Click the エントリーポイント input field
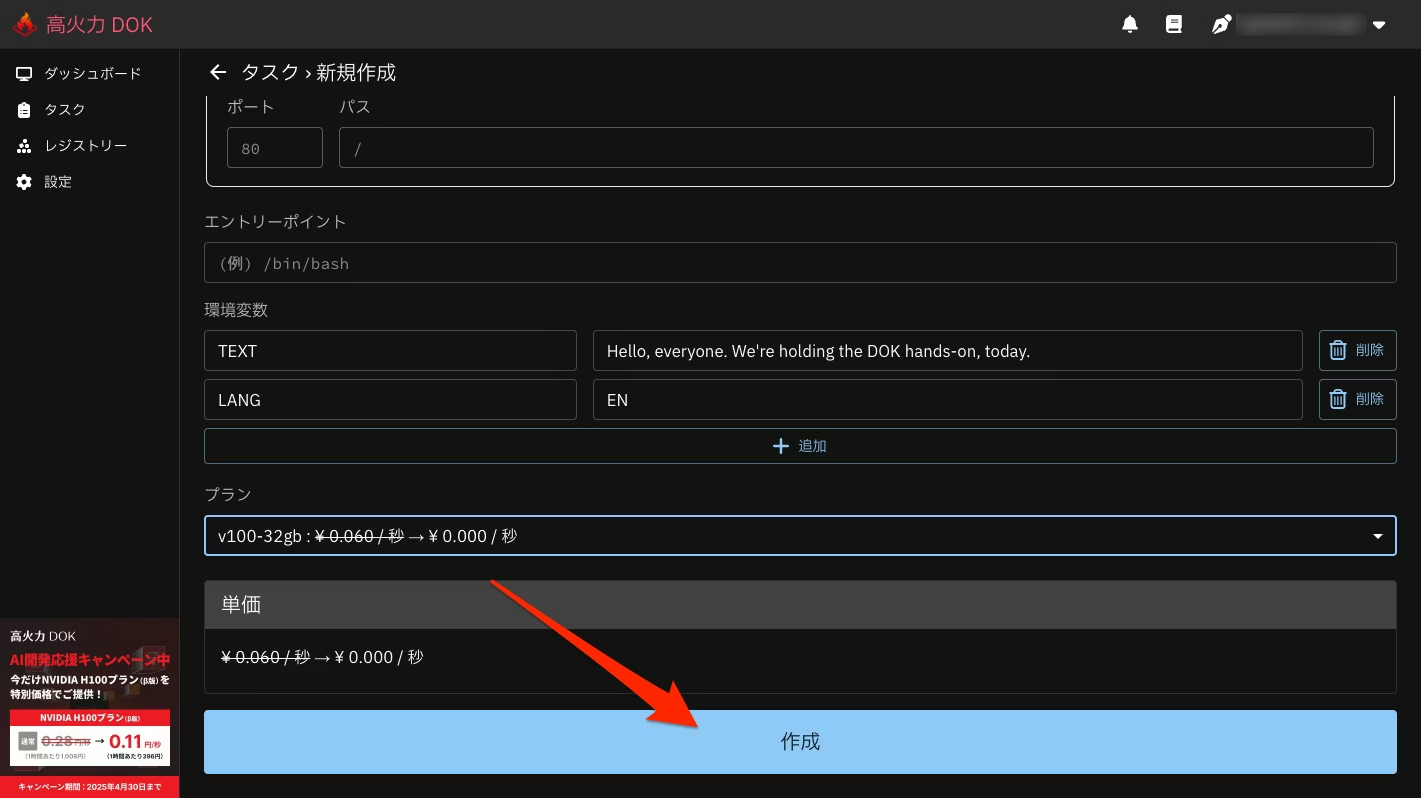 [799, 263]
